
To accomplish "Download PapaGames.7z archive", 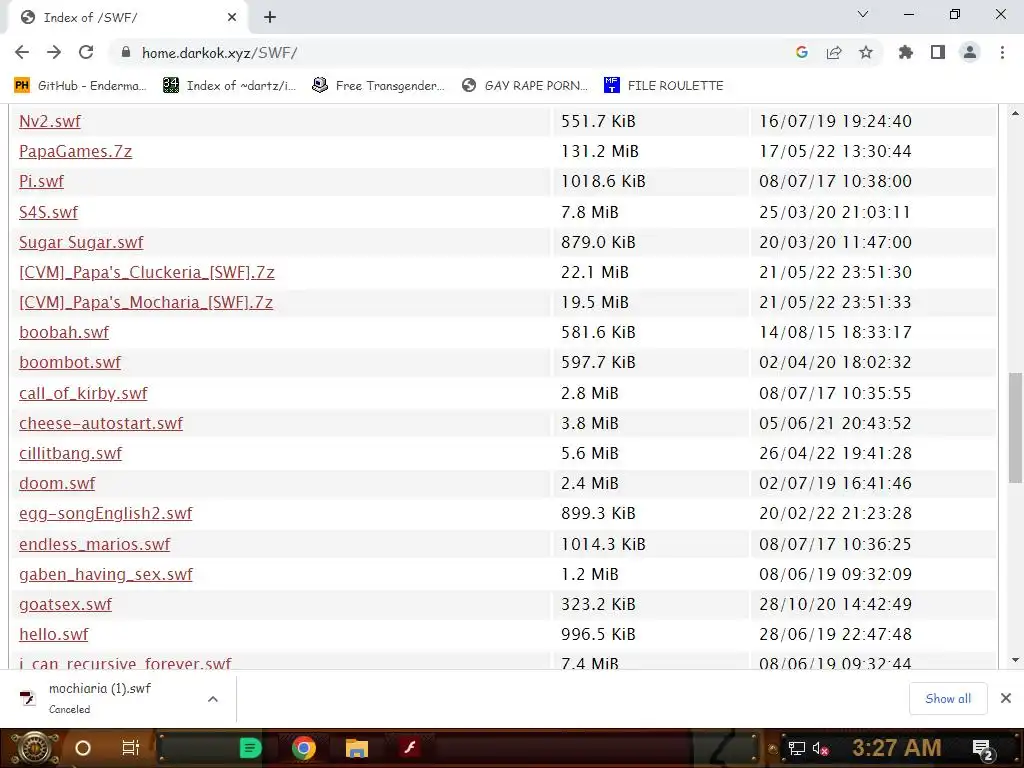I will click(75, 151).
